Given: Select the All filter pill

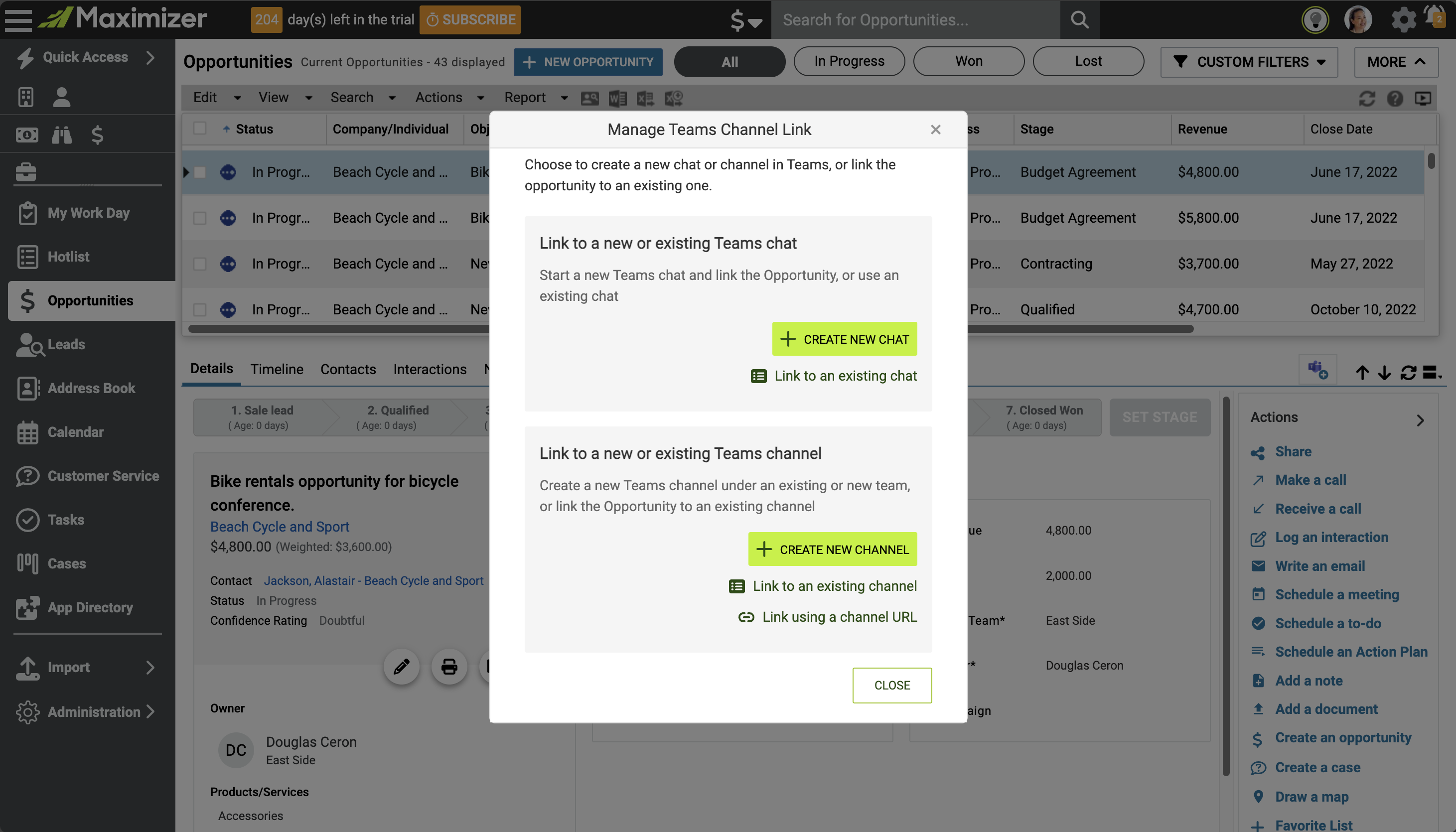Looking at the screenshot, I should click(x=729, y=62).
